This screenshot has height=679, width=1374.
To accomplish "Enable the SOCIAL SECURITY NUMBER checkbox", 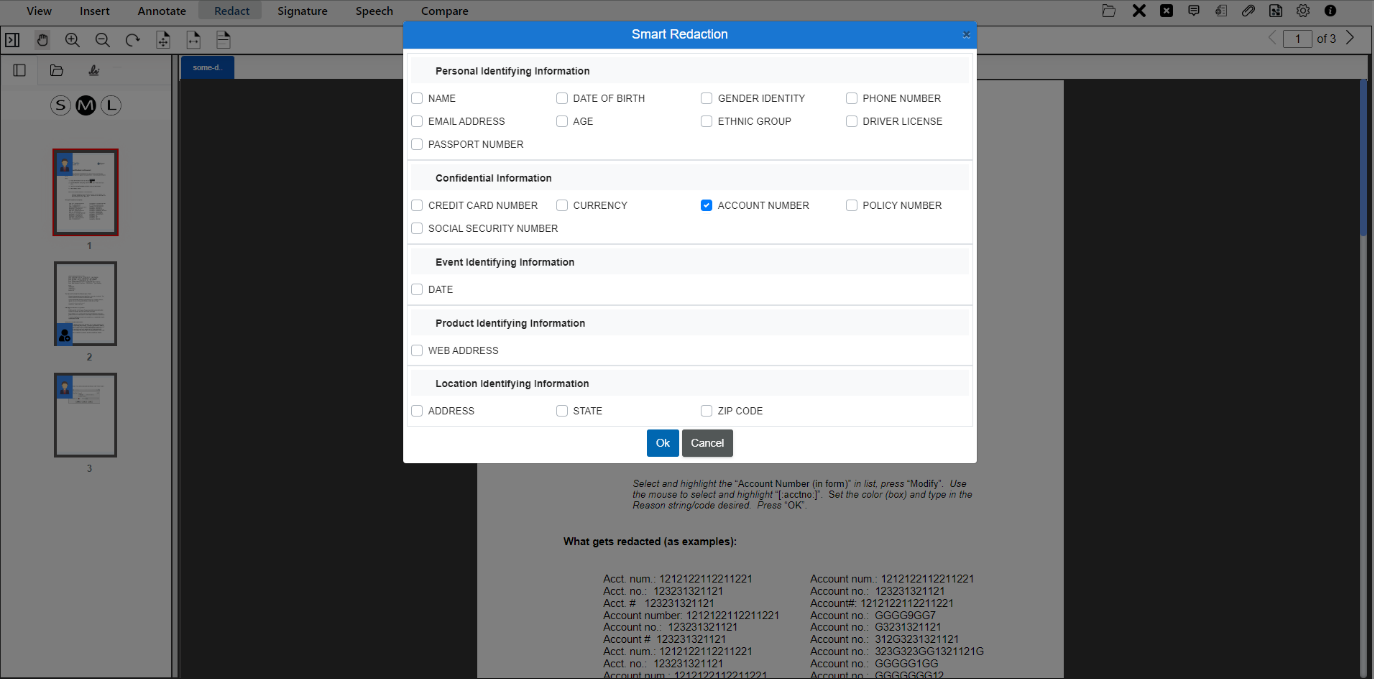I will coord(417,228).
